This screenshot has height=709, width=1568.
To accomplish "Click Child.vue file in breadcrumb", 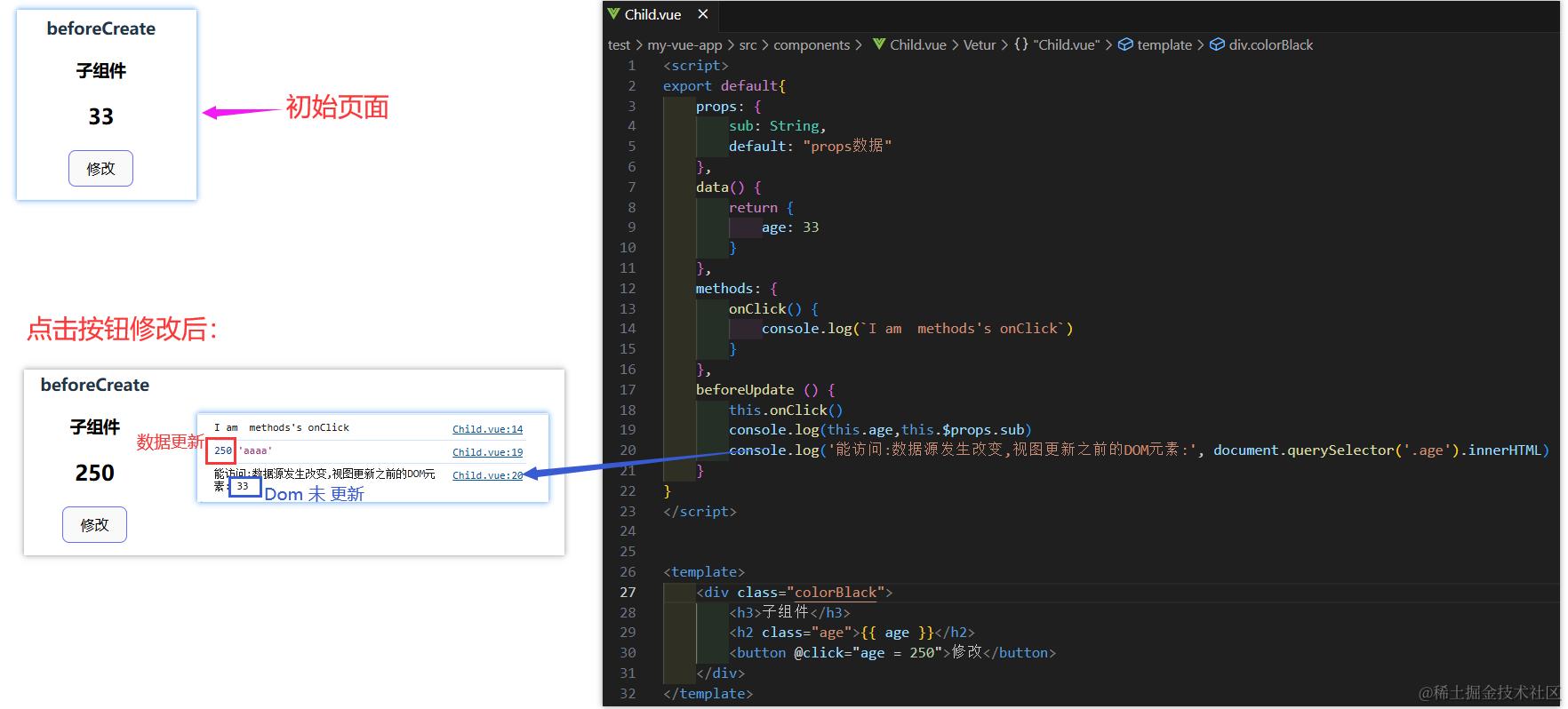I will (x=918, y=45).
